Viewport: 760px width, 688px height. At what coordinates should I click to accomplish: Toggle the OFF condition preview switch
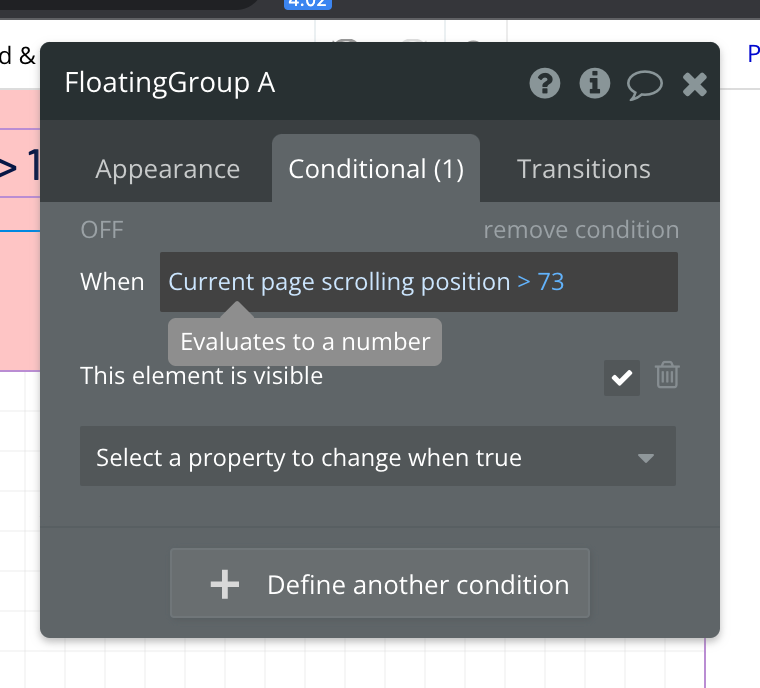(x=102, y=230)
